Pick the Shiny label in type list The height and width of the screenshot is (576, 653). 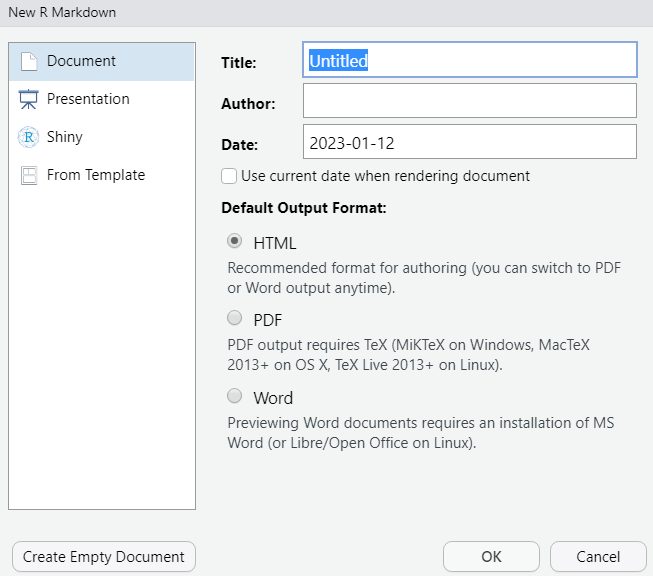65,137
